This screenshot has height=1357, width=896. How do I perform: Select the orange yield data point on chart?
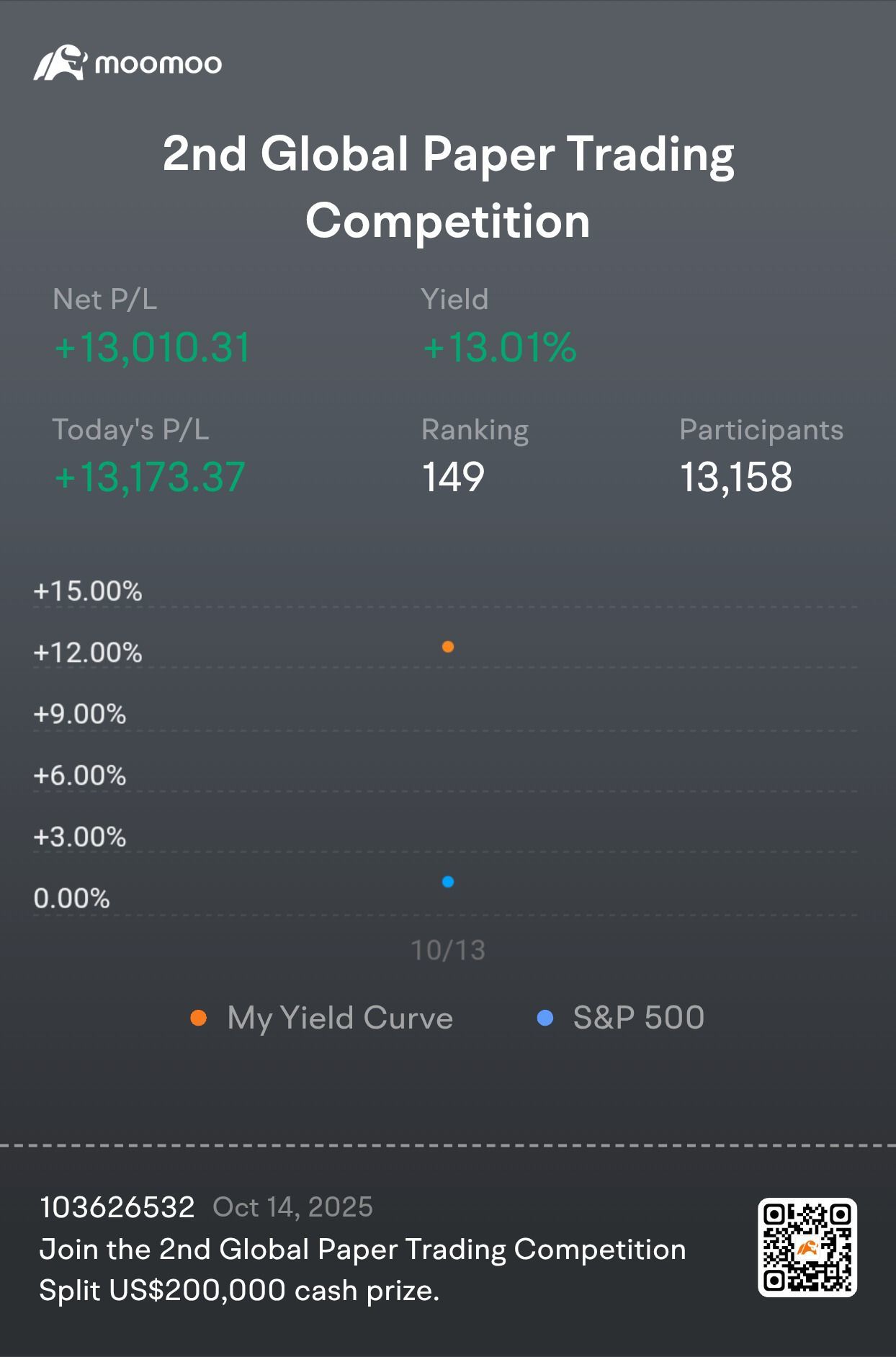click(x=448, y=647)
